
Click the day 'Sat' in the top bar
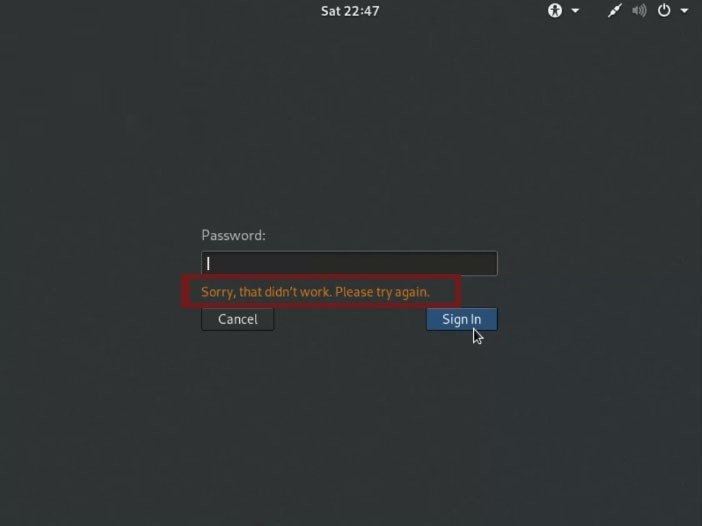[331, 11]
